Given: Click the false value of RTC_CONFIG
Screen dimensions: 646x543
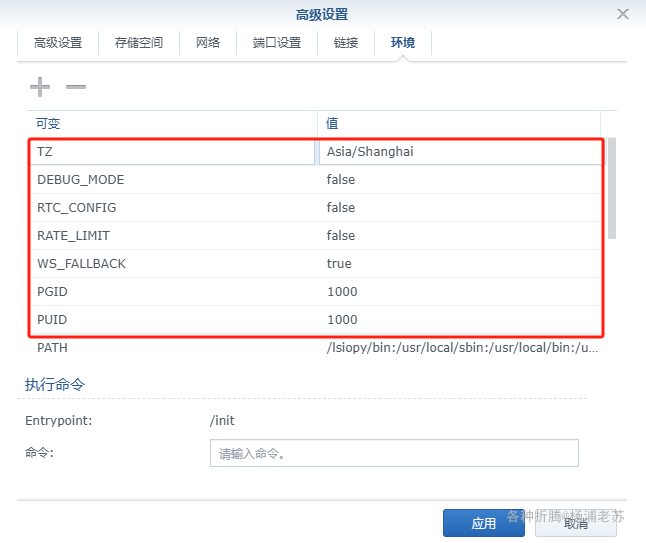Looking at the screenshot, I should tap(341, 208).
